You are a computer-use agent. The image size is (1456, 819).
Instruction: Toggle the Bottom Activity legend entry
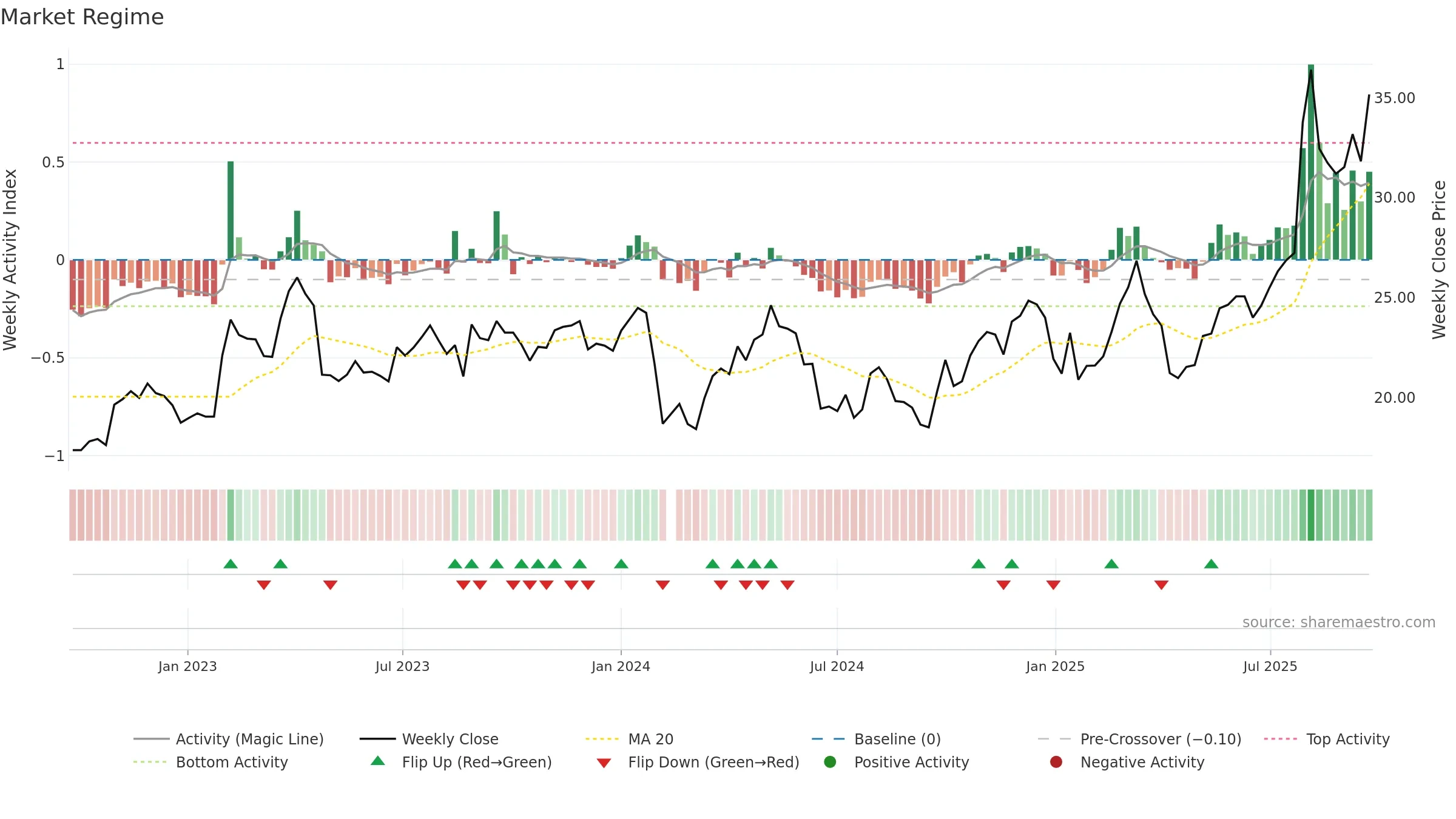[x=211, y=762]
